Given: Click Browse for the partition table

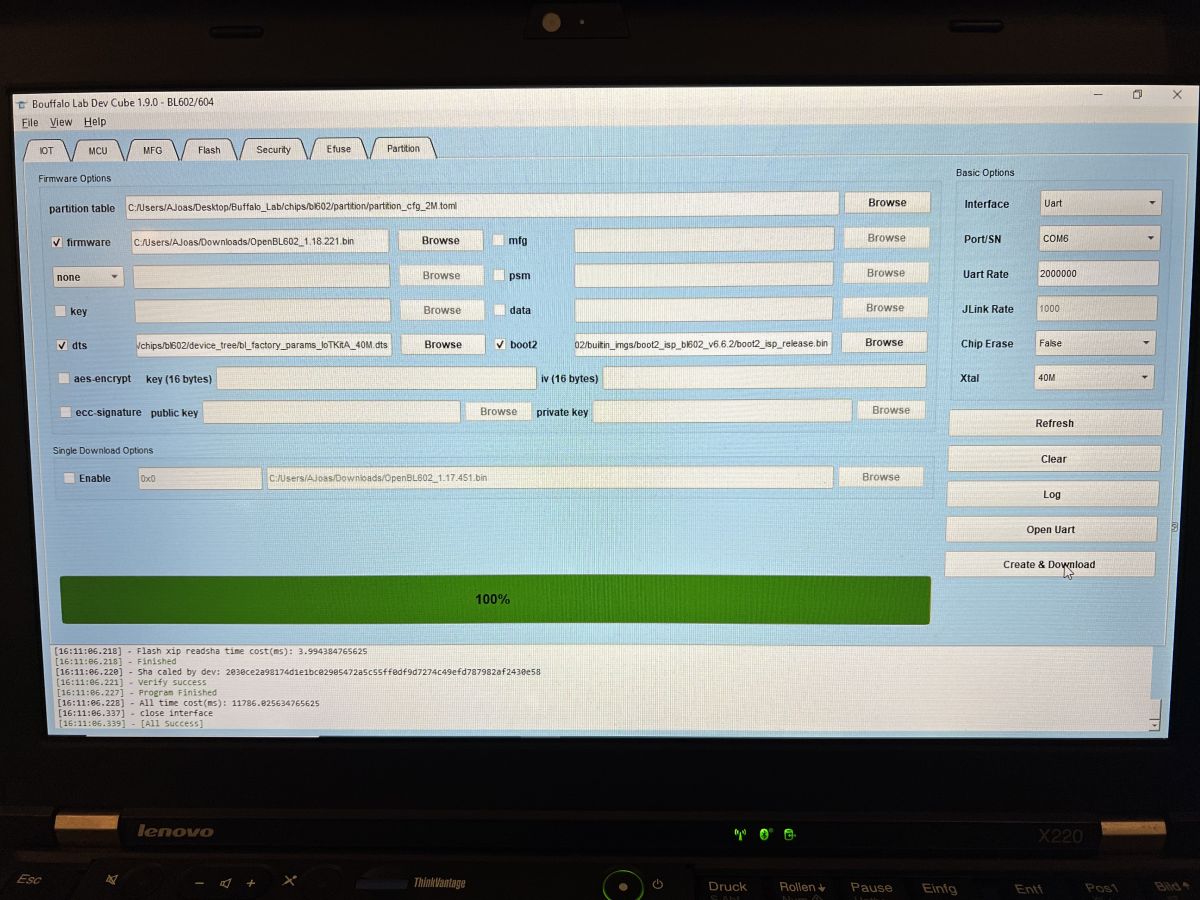Looking at the screenshot, I should click(x=887, y=202).
